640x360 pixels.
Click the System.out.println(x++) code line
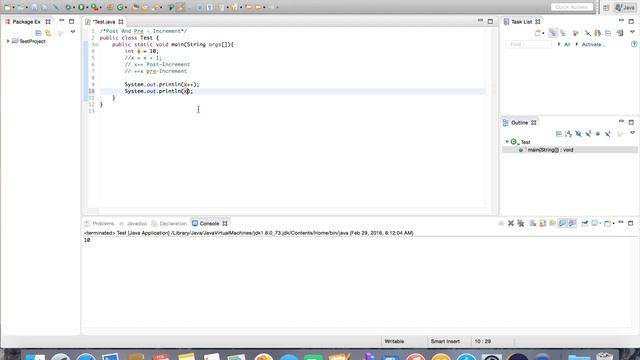(x=162, y=84)
